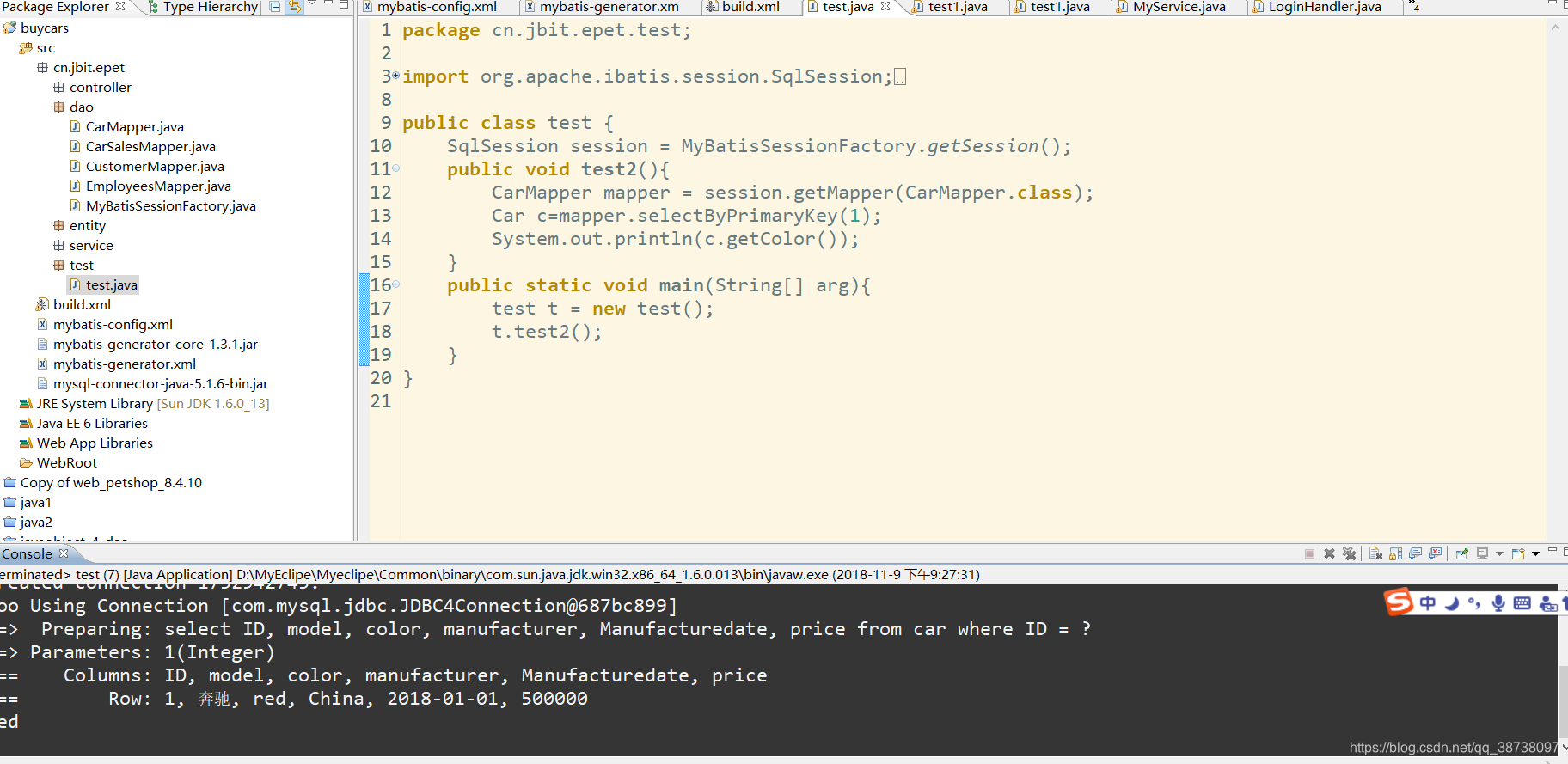Click the MyBatisSessionFactory.java file icon

tap(75, 206)
